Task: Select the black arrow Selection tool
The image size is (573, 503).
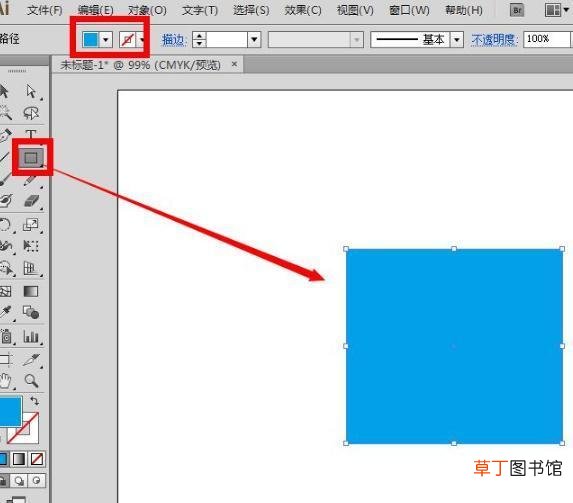Action: [4, 91]
